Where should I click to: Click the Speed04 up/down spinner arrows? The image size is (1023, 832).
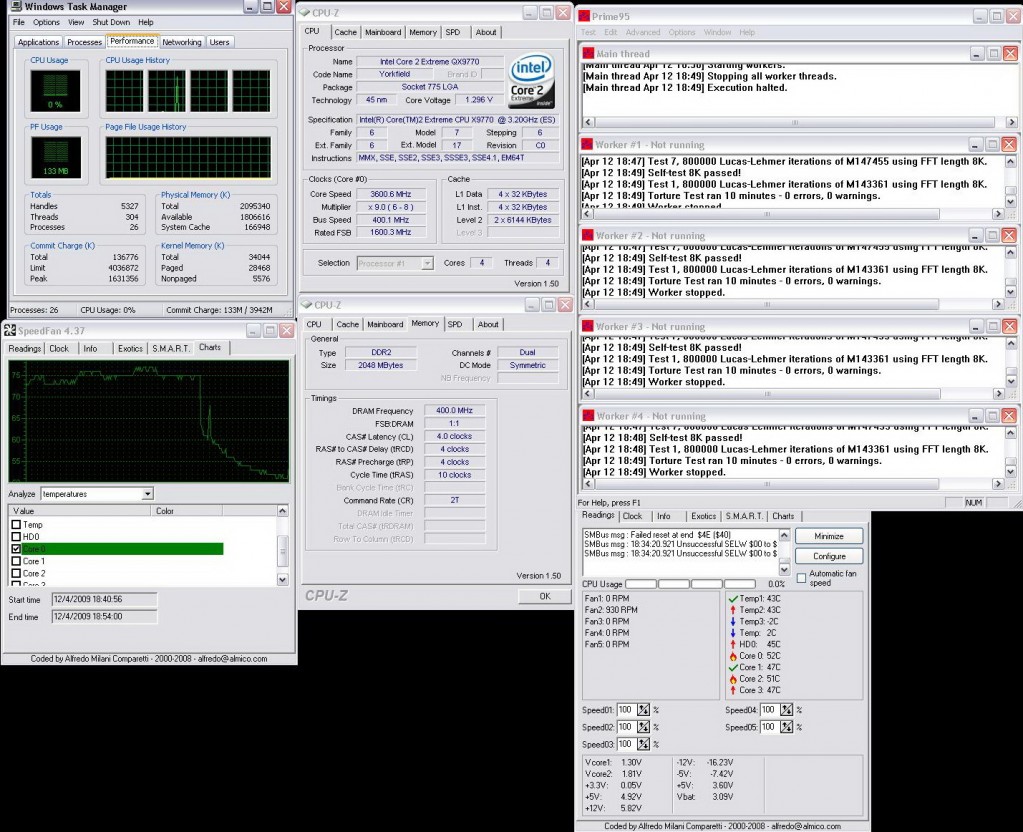(784, 710)
